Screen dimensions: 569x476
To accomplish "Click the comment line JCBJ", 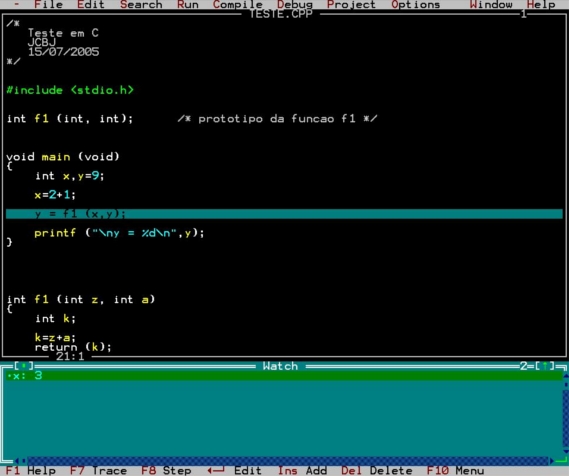I will [42, 42].
